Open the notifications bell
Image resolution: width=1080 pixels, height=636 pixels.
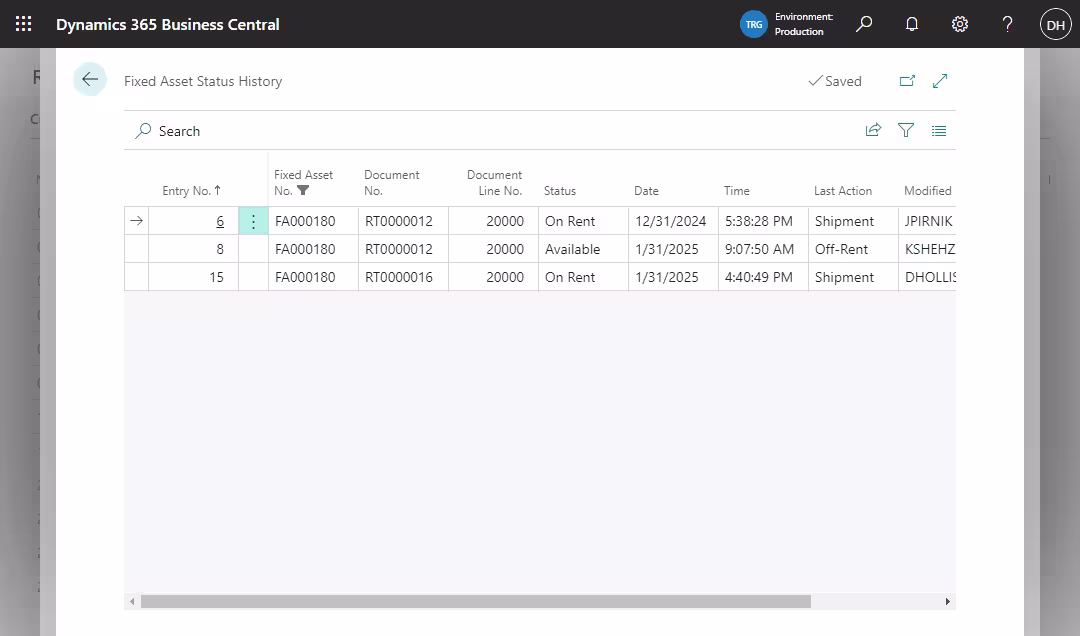(x=912, y=24)
